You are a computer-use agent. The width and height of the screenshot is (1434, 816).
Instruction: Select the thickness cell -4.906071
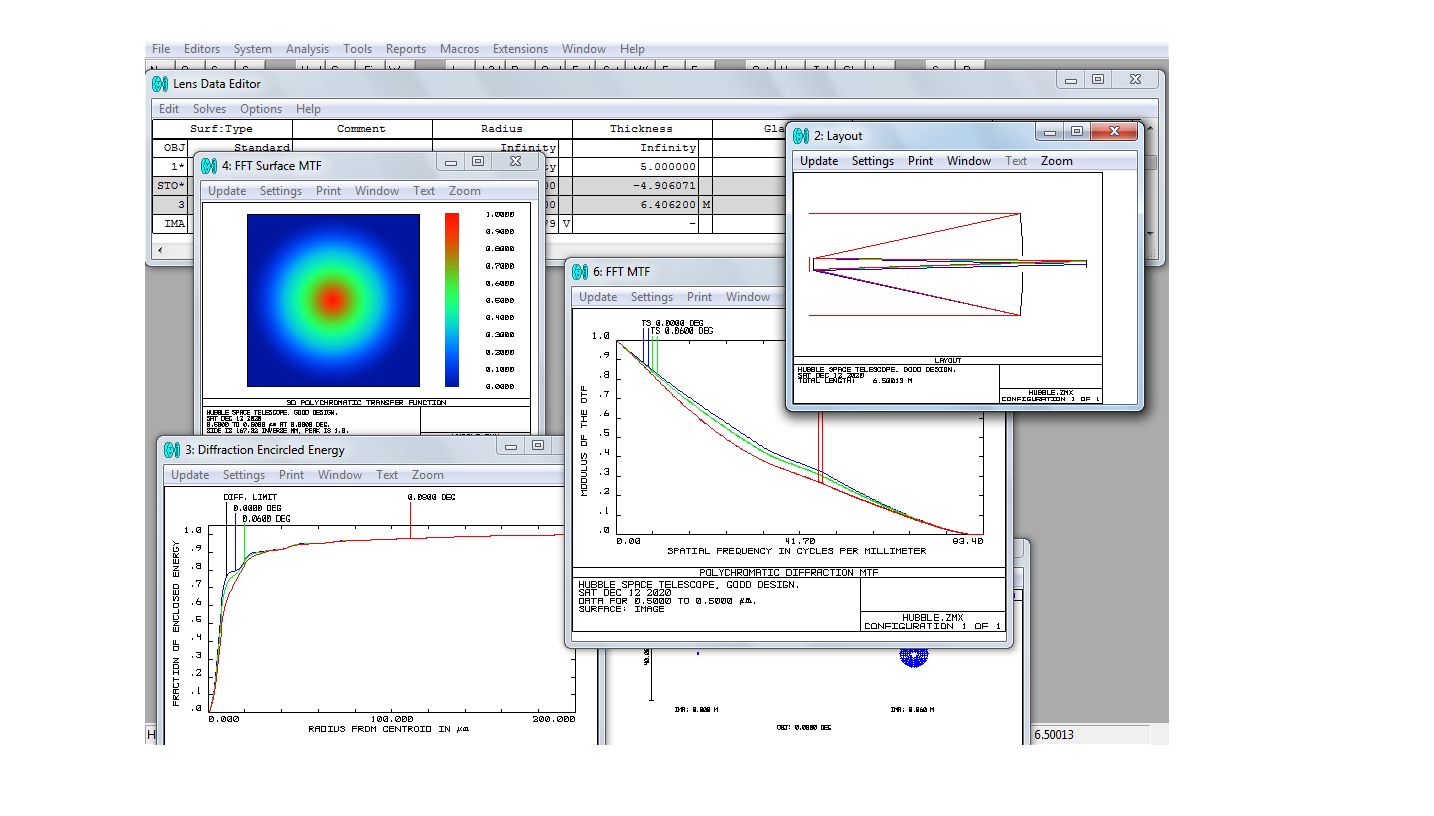tap(636, 186)
